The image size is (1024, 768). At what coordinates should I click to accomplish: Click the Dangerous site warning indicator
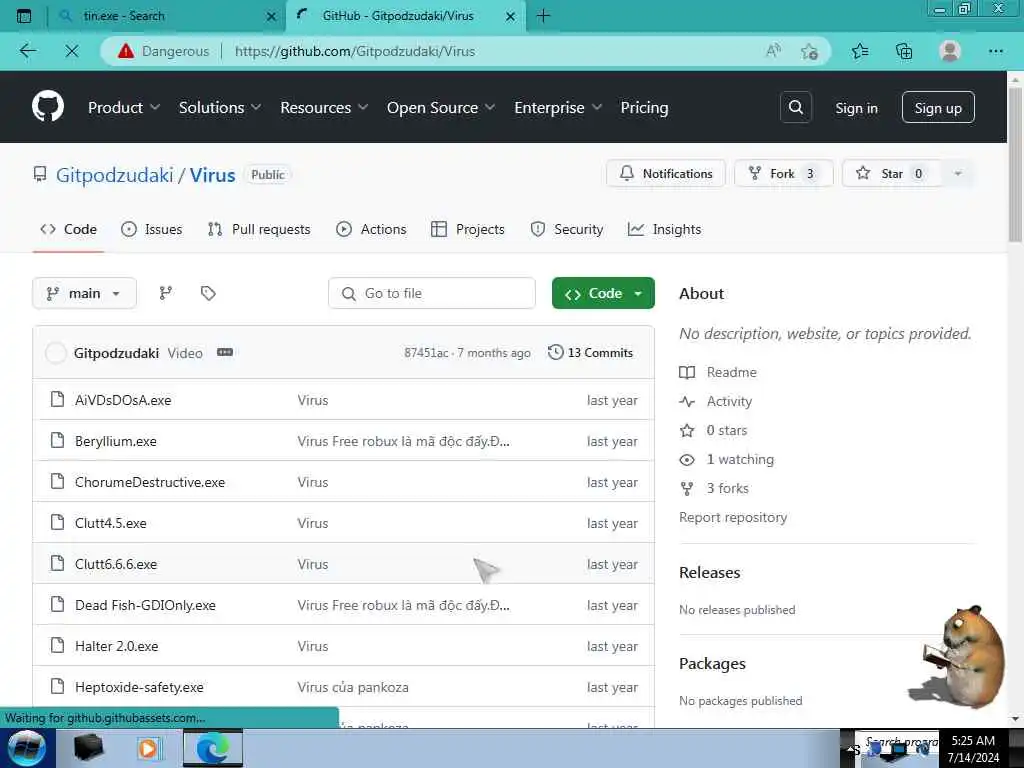(x=163, y=51)
